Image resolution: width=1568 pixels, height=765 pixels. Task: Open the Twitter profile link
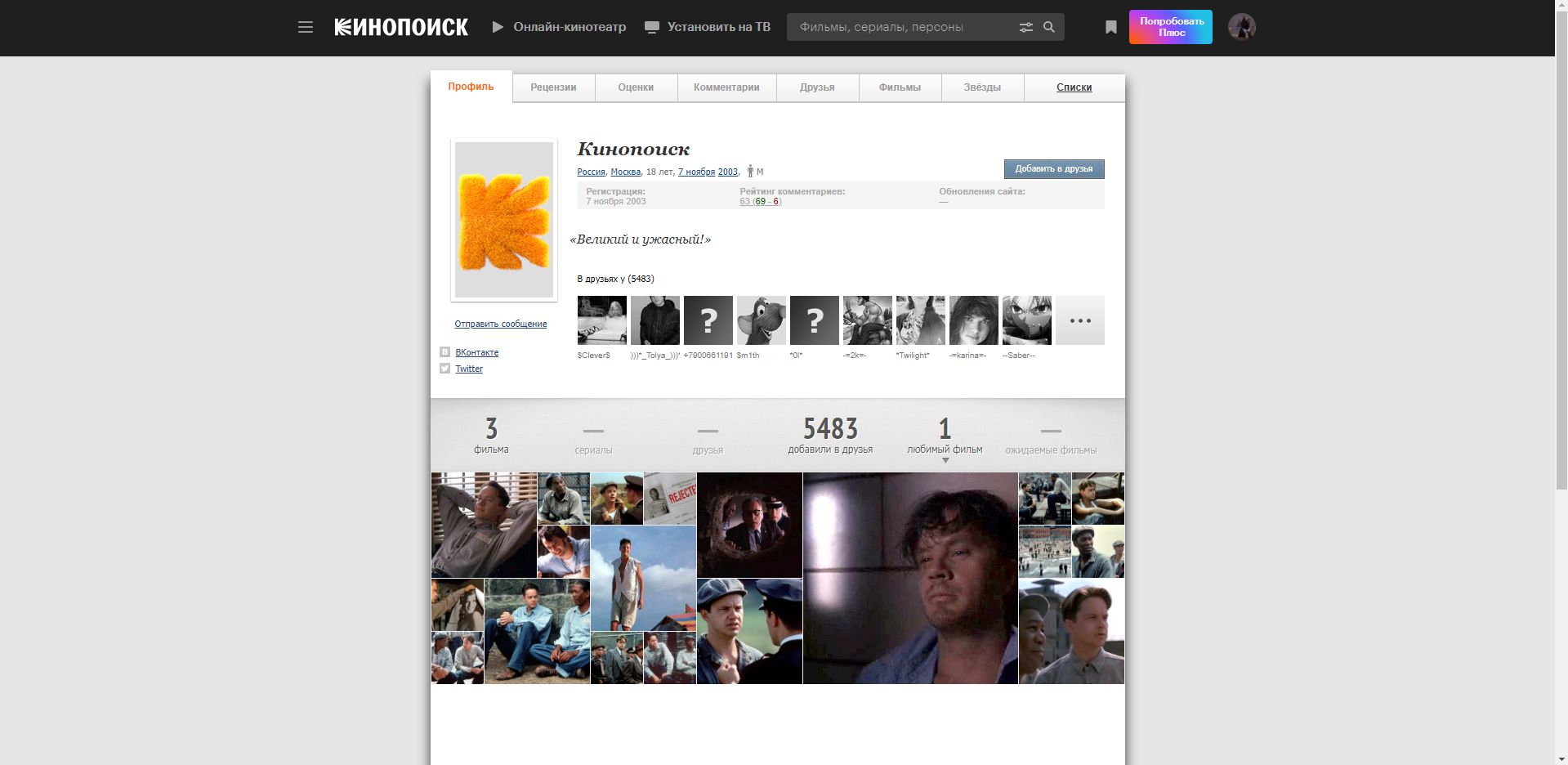coord(469,369)
